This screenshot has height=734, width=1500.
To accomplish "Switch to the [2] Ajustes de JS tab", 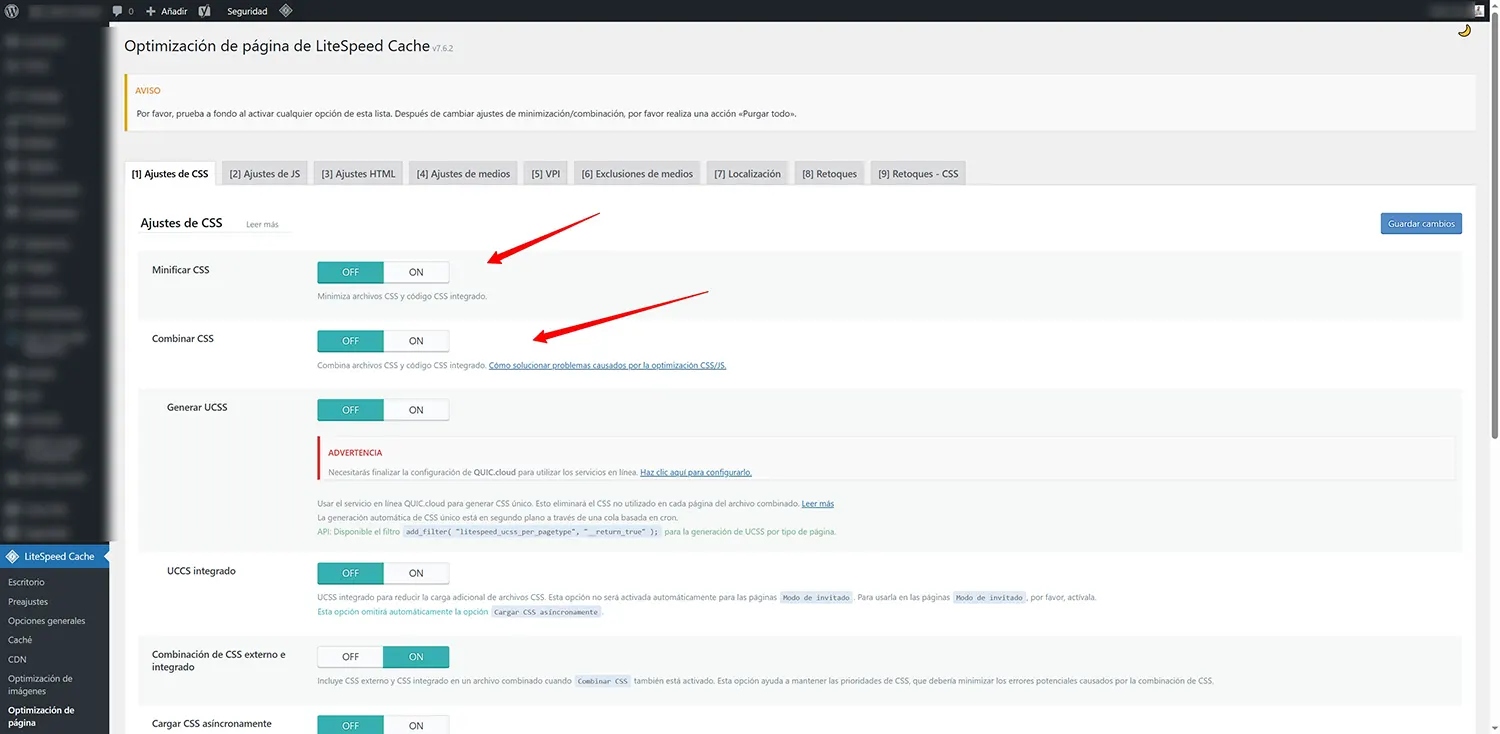I will pos(264,172).
